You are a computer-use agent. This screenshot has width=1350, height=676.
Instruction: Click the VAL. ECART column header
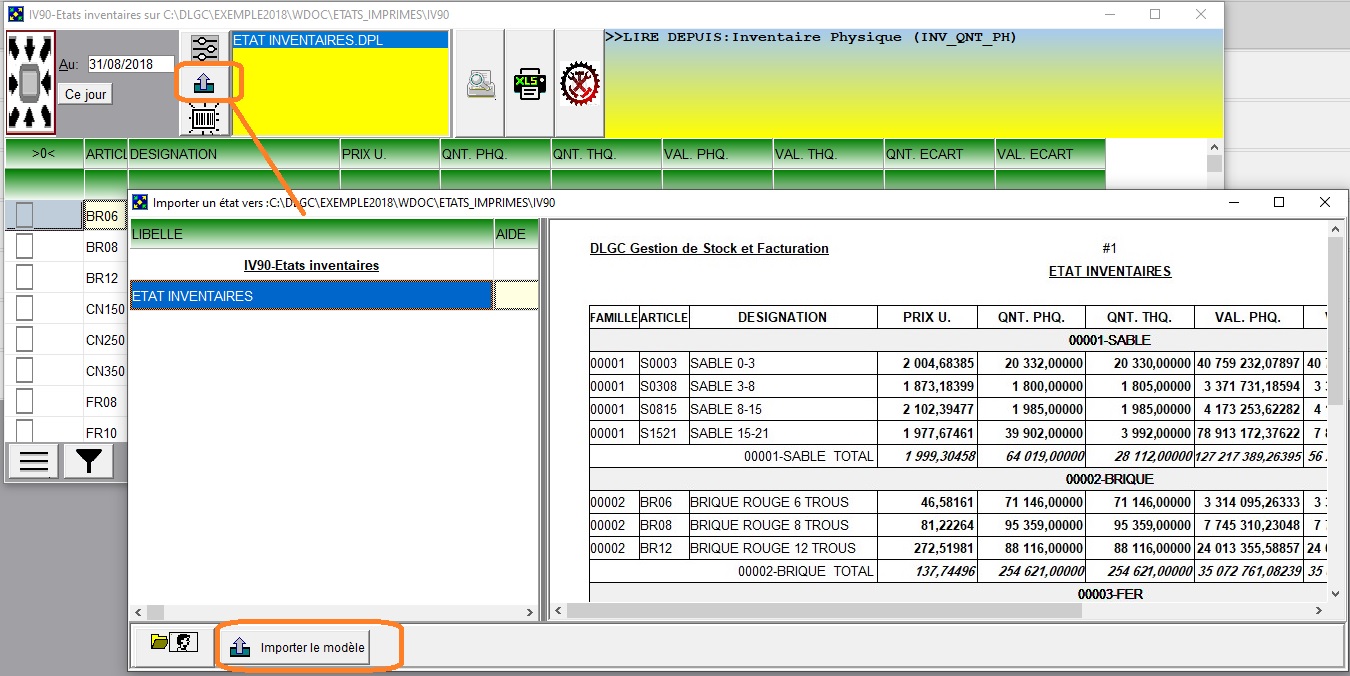[x=1050, y=154]
